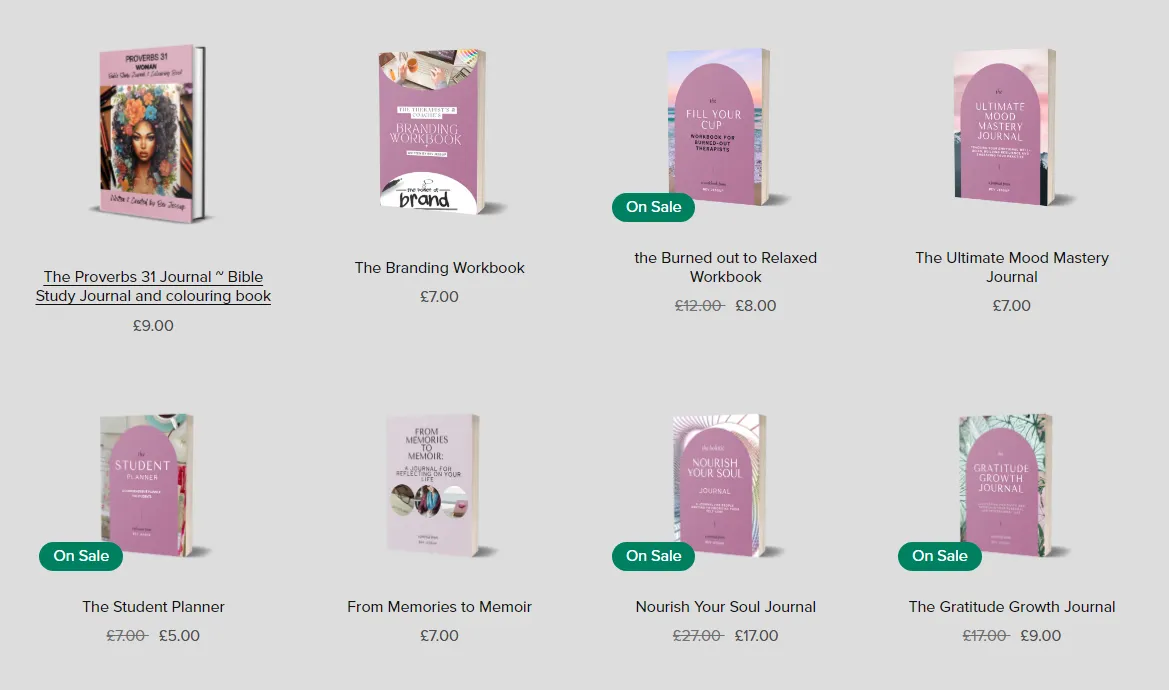
Task: Click On Sale badge on Nourish Your Soul
Action: (653, 556)
